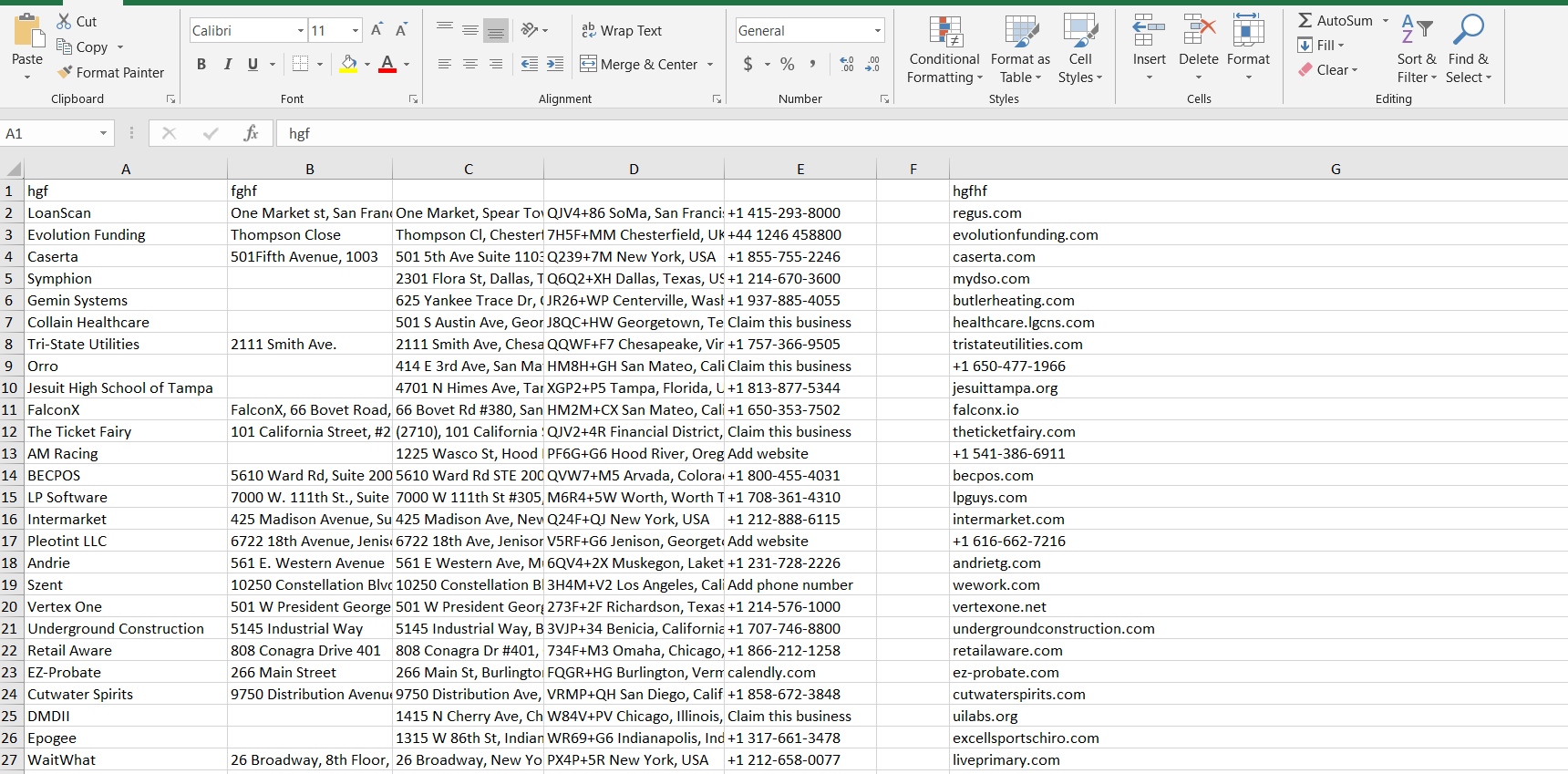
Task: Click the Insert cells icon
Action: 1149,30
